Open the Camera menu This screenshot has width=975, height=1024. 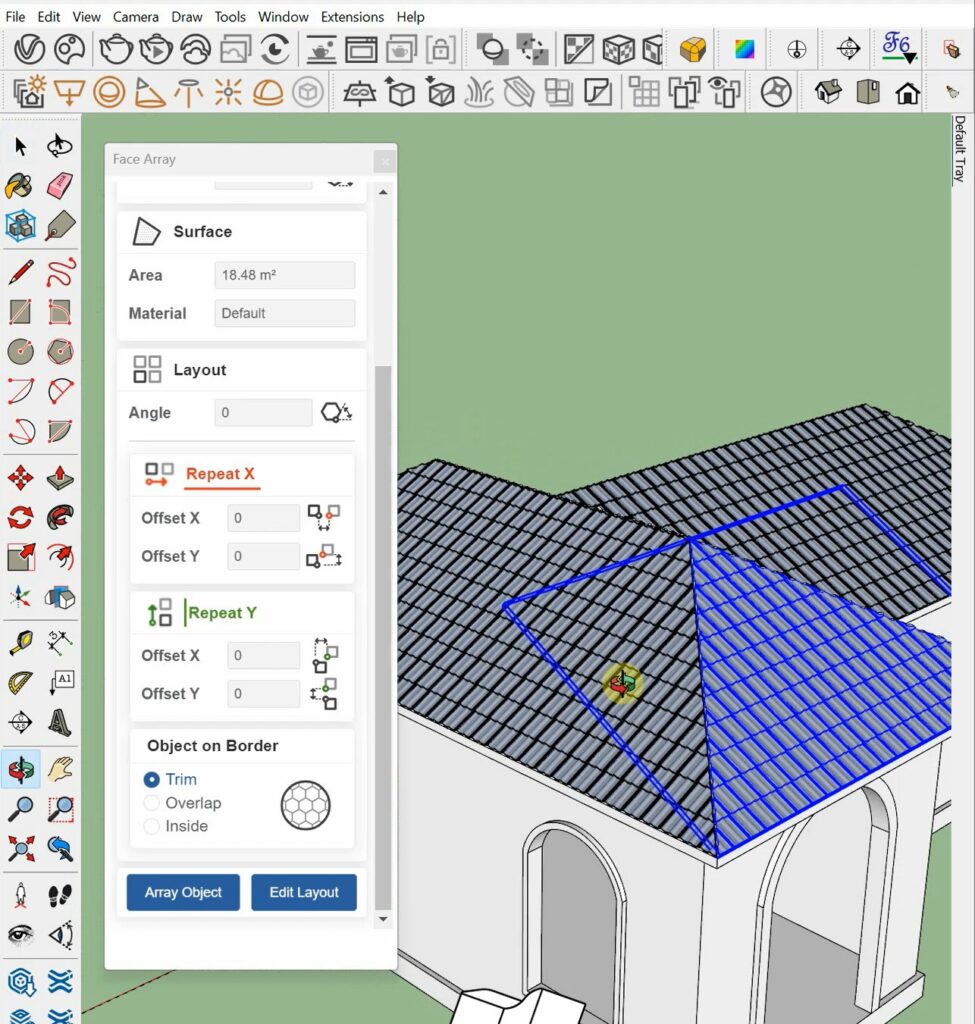click(135, 17)
